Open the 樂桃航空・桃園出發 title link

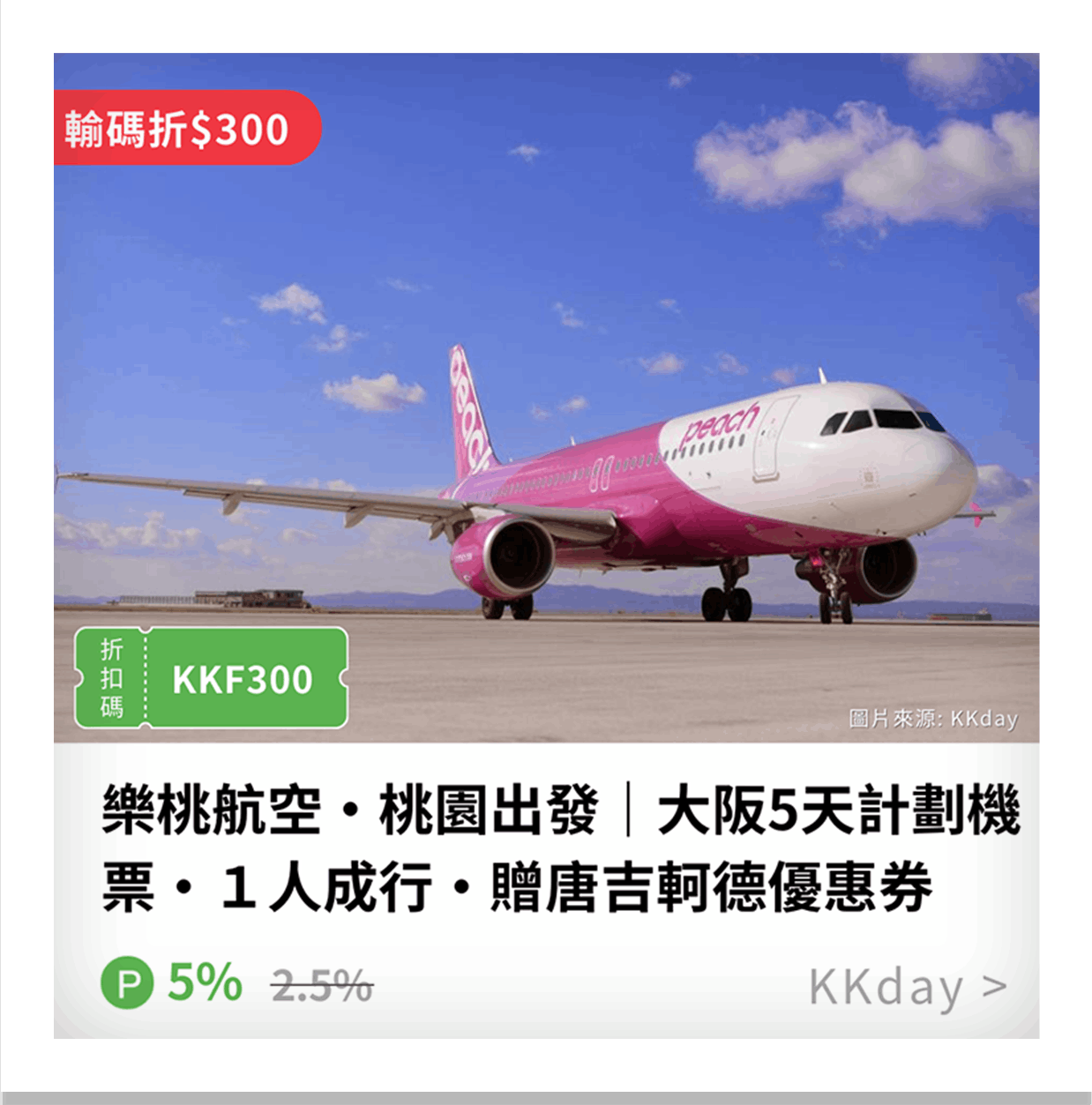tap(349, 810)
